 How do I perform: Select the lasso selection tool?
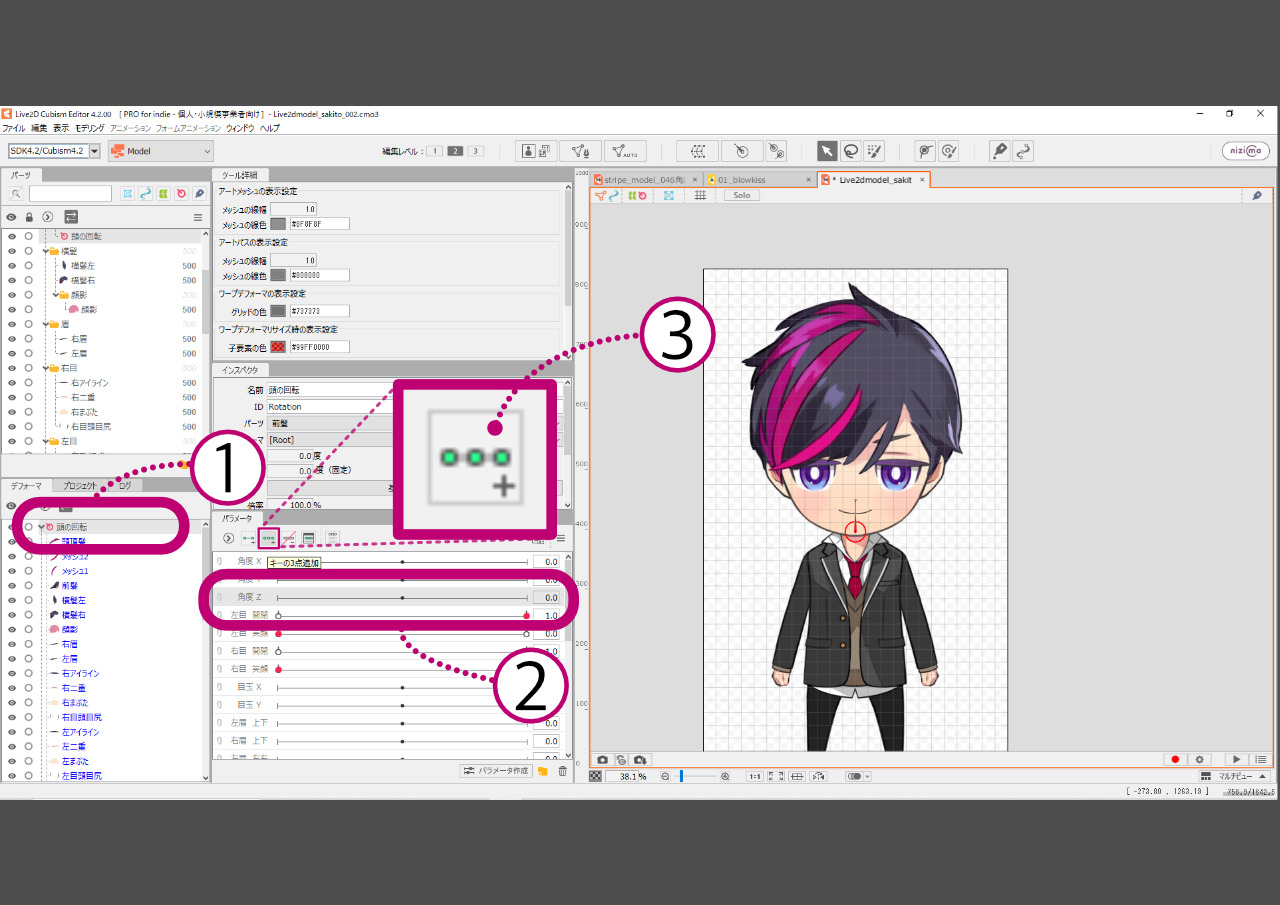[851, 151]
